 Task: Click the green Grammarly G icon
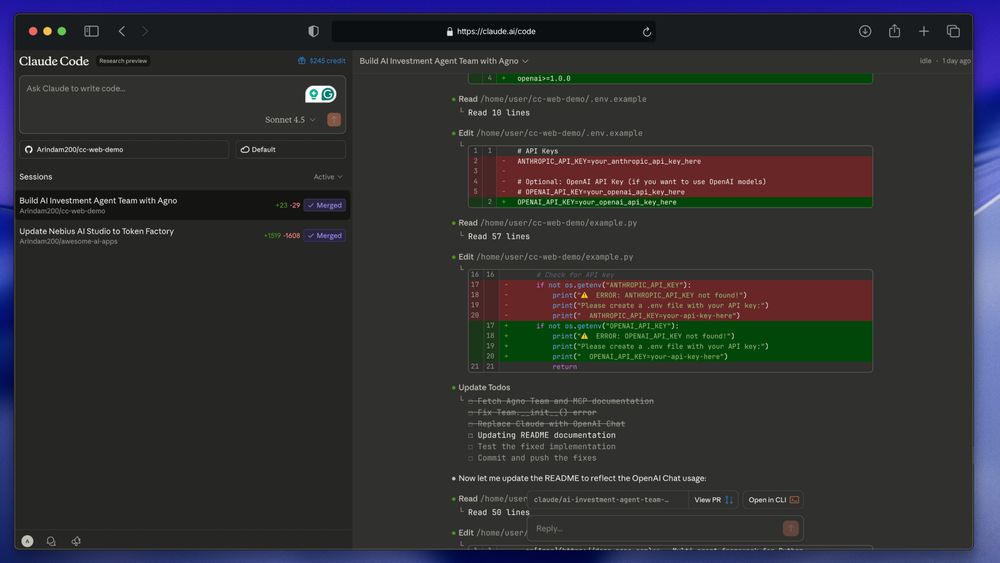328,94
